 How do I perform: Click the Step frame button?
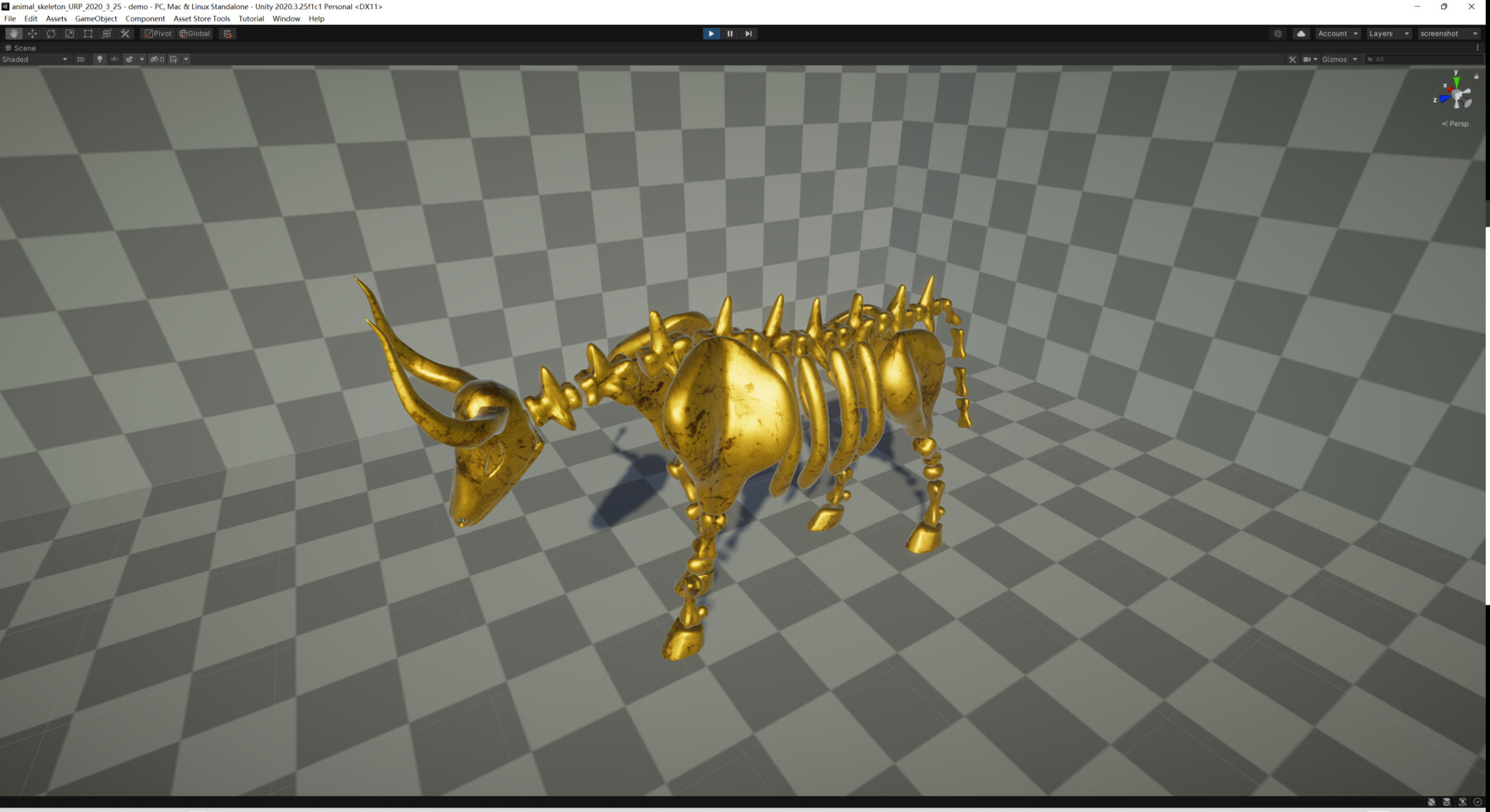coord(748,33)
